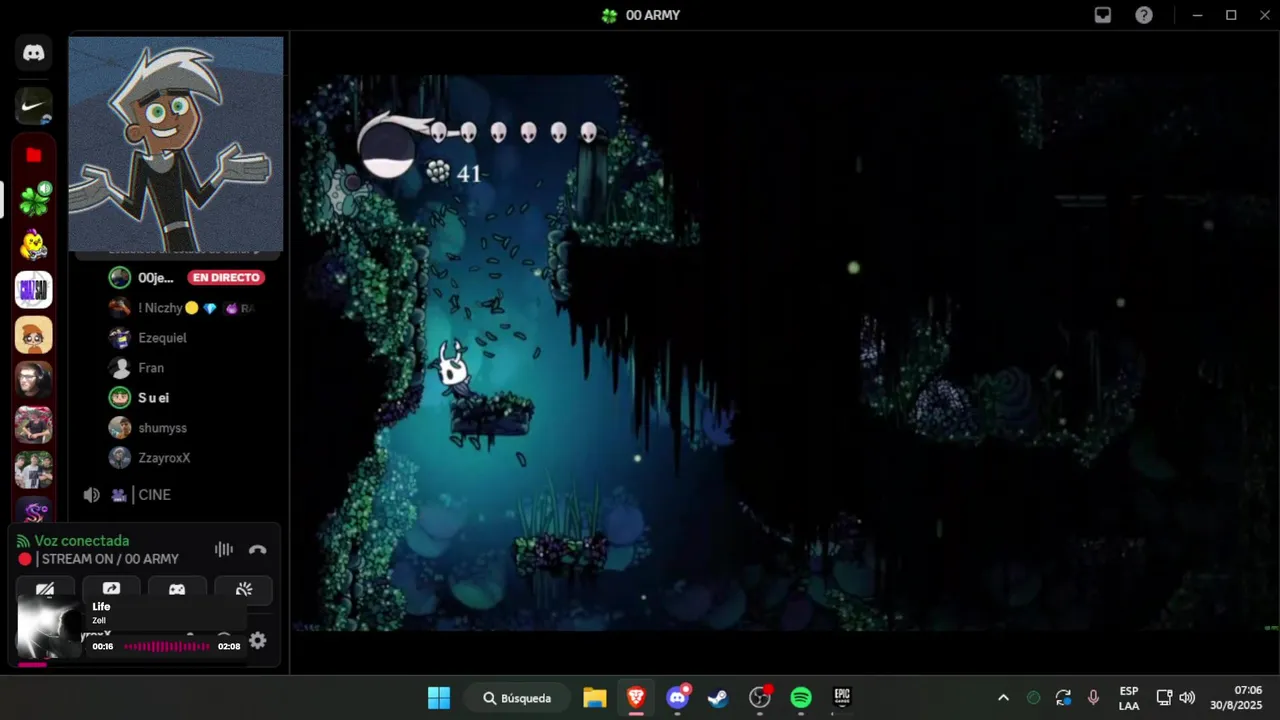The width and height of the screenshot is (1280, 720).
Task: Start an activity with gamepad icon
Action: [177, 589]
